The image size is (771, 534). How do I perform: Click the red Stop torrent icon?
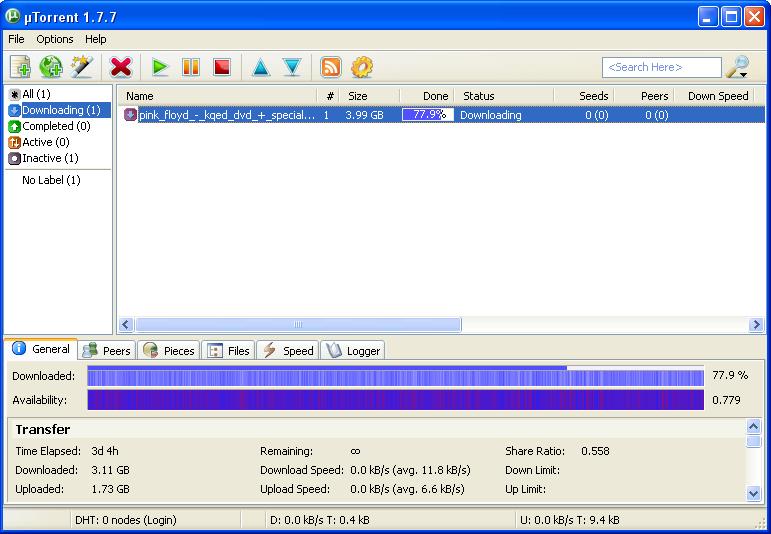coord(222,67)
